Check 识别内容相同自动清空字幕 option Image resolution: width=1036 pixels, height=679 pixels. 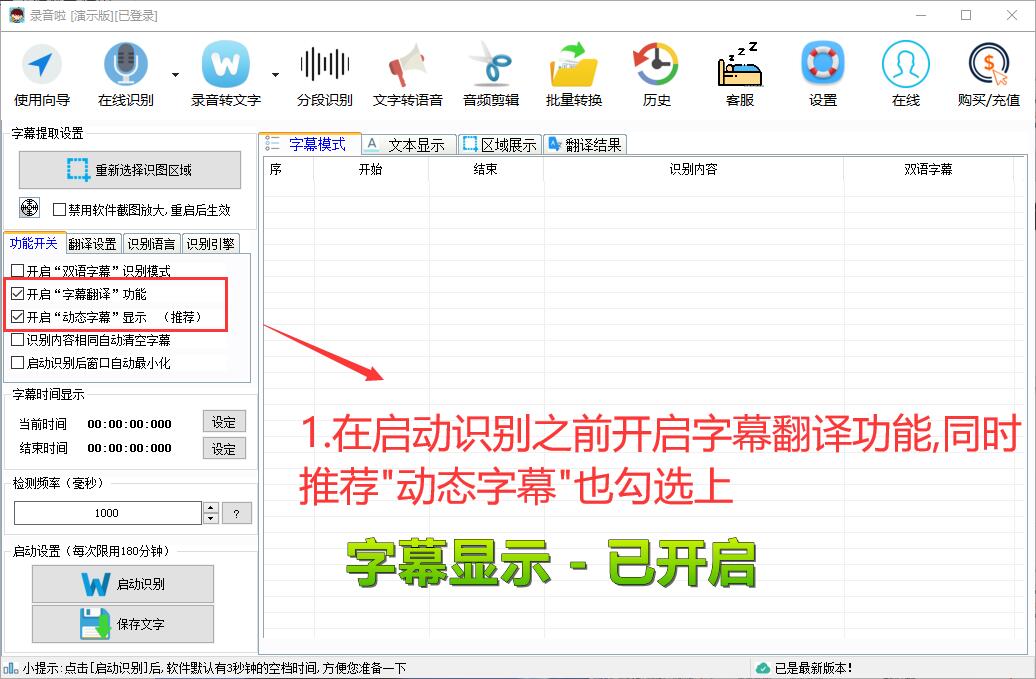click(x=17, y=340)
